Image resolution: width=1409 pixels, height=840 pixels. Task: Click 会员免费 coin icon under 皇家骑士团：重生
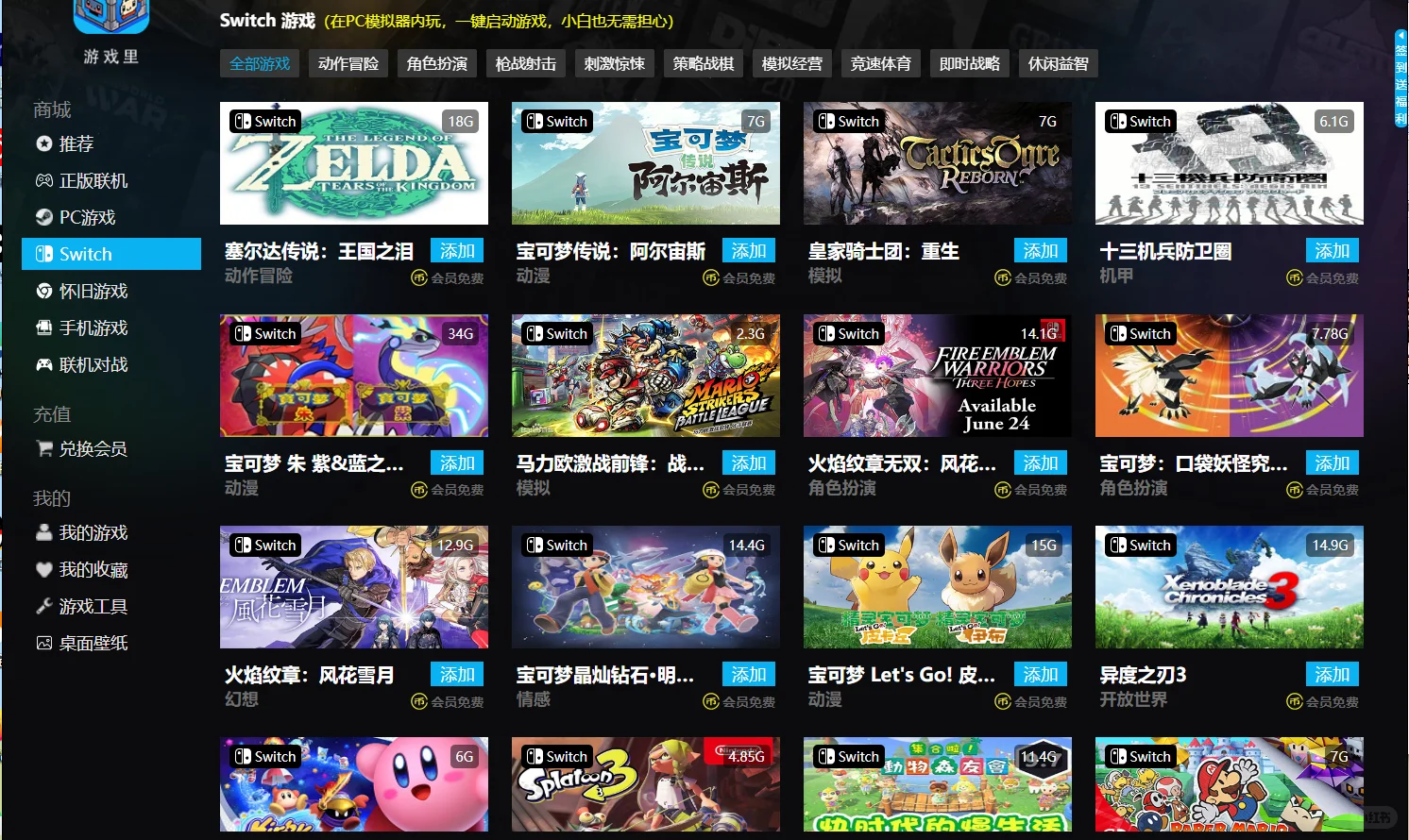tap(1003, 277)
